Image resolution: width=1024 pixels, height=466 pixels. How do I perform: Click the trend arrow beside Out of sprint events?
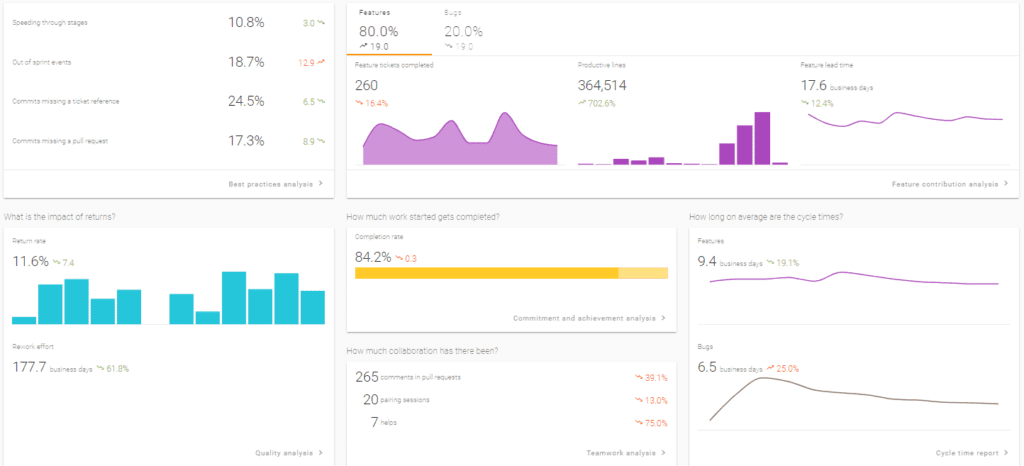(x=321, y=62)
